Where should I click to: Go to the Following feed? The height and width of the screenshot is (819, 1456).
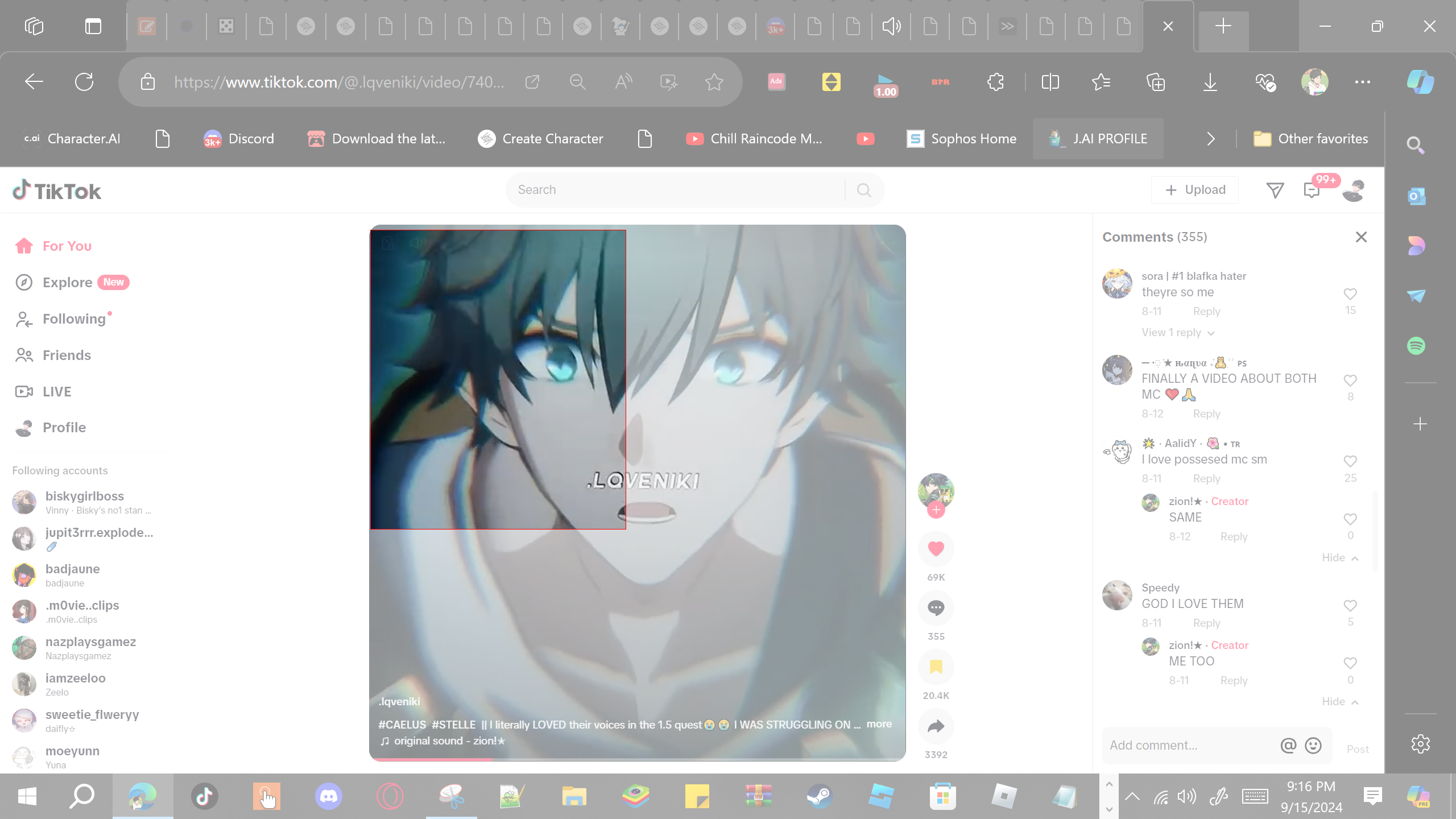tap(74, 318)
